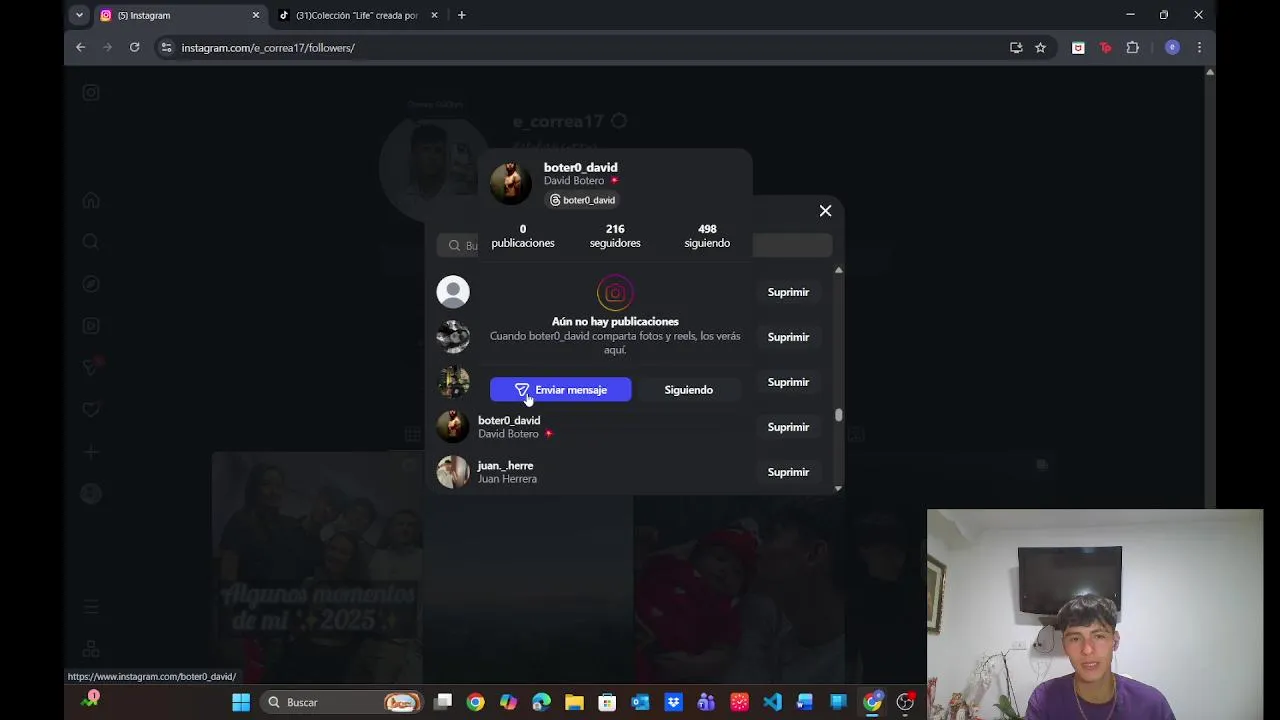
Task: Open the Chrome extensions puzzle menu
Action: tap(1132, 47)
